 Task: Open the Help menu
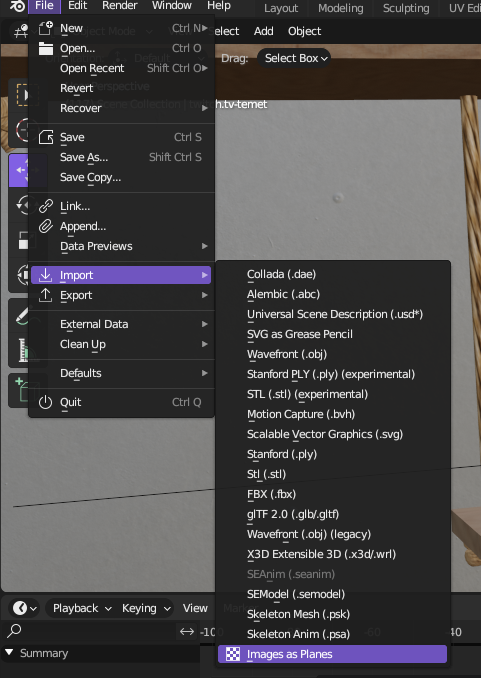[x=218, y=6]
